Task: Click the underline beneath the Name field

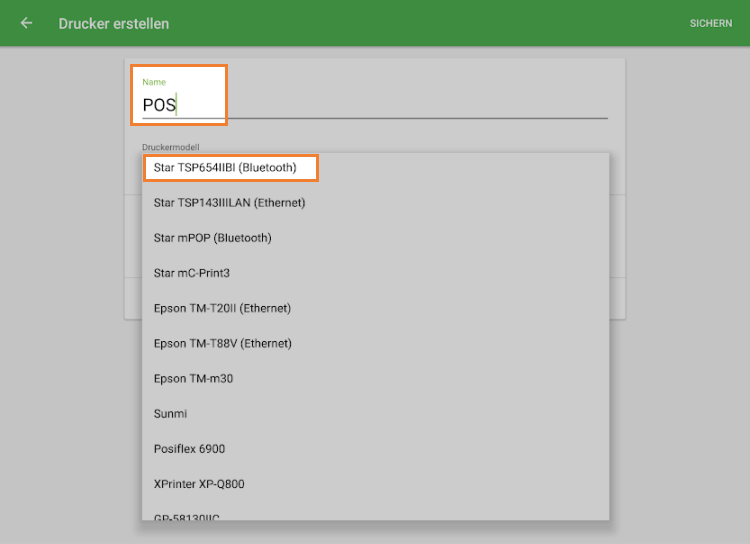Action: (400, 118)
